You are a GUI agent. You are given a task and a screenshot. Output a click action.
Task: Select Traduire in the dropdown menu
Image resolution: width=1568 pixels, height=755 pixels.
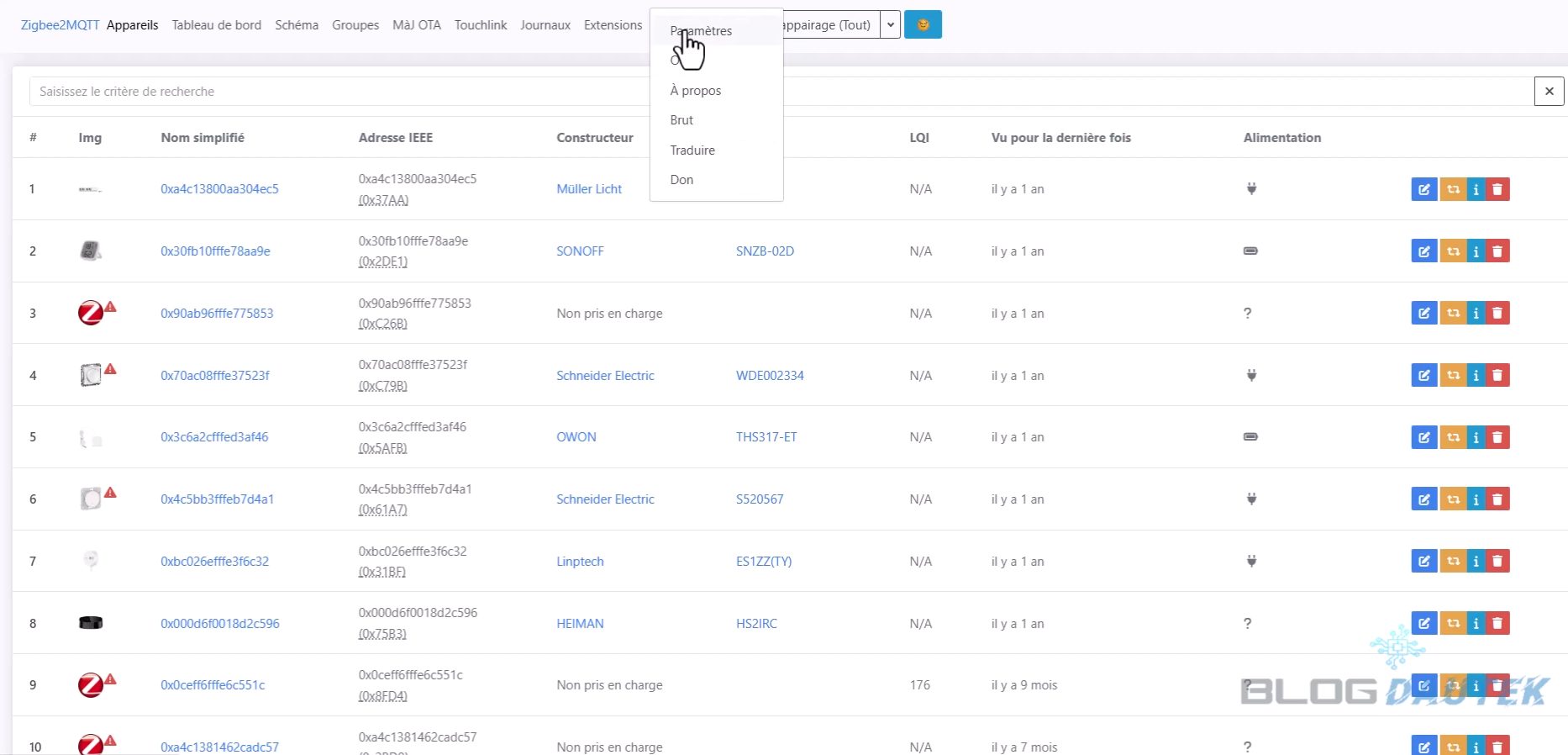tap(692, 150)
